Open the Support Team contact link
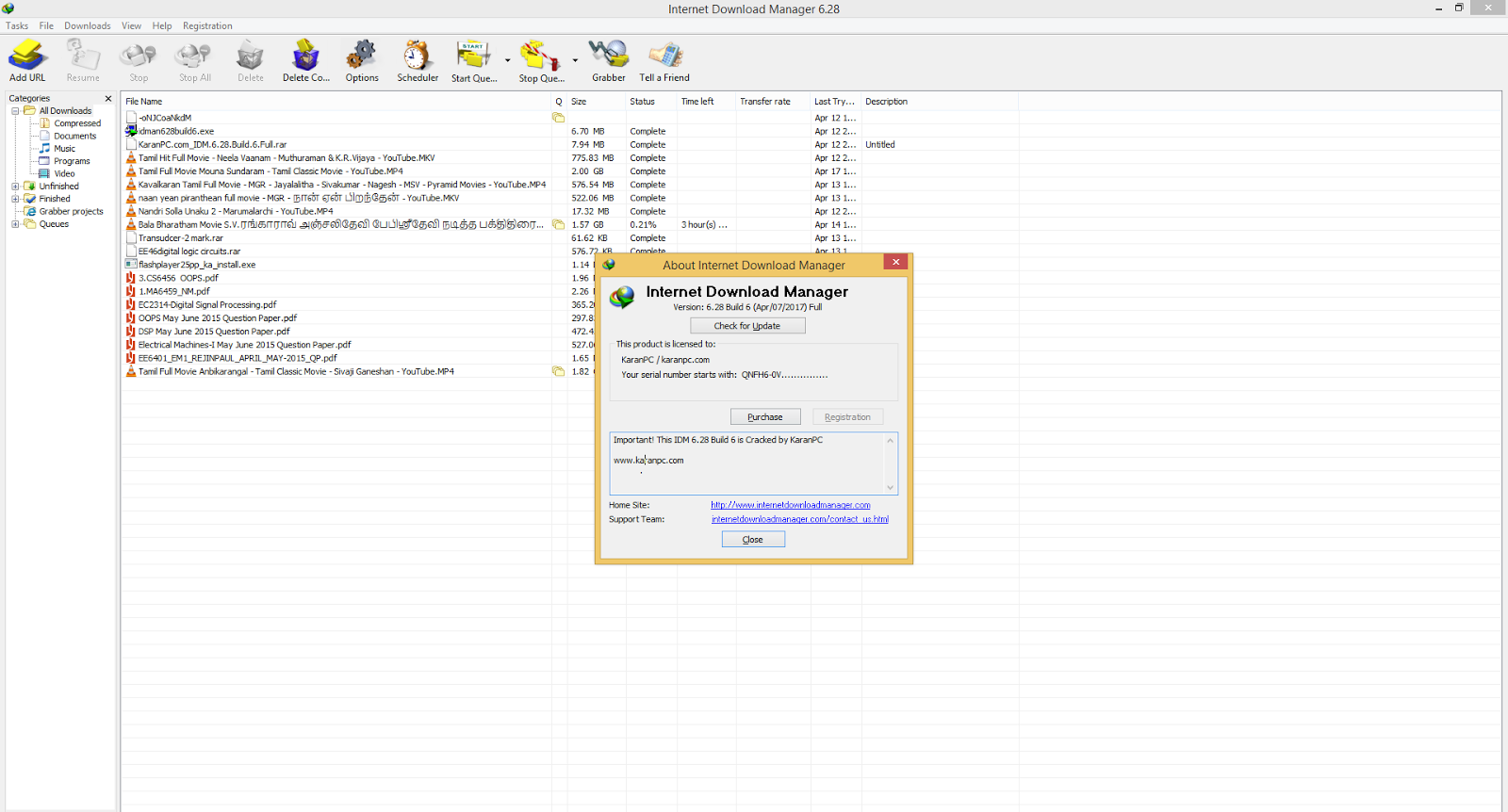 click(800, 519)
